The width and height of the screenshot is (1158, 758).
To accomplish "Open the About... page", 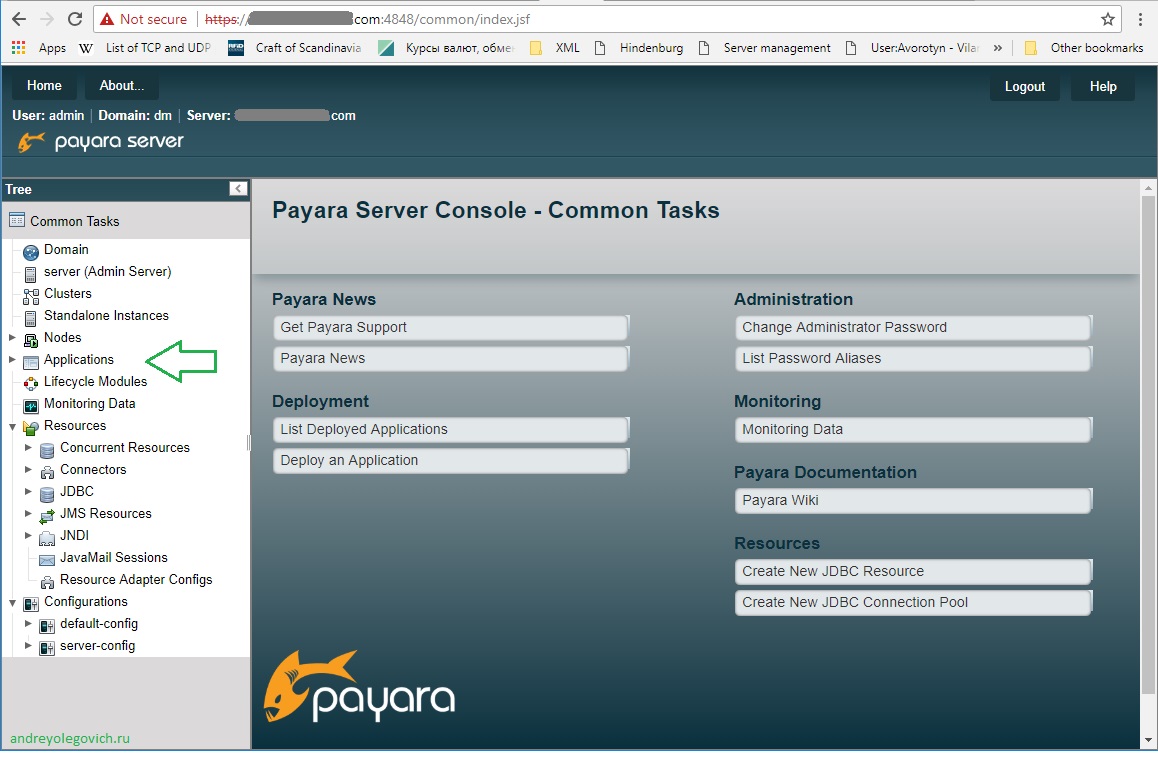I will pyautogui.click(x=122, y=86).
